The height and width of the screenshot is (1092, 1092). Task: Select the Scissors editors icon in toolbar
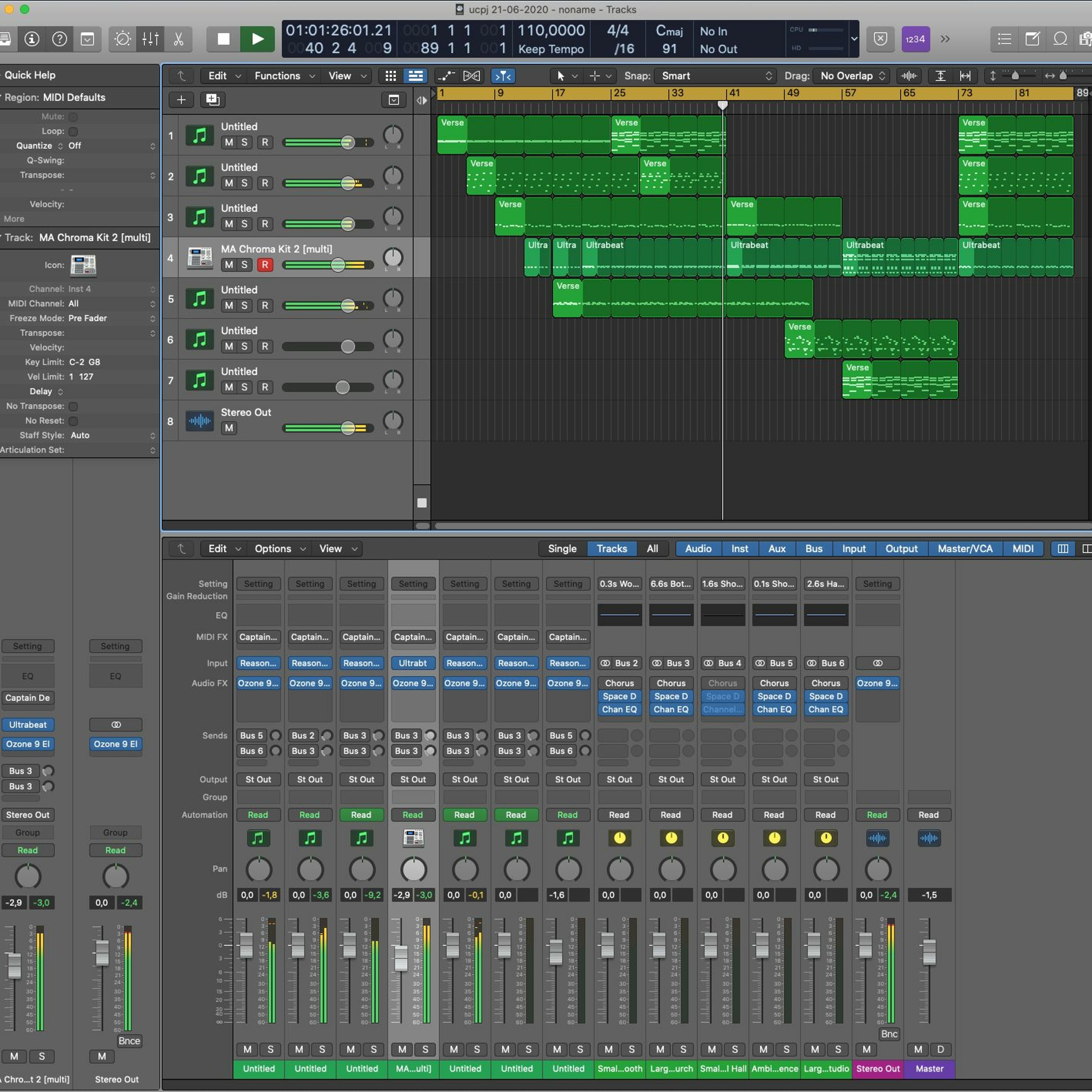point(178,39)
